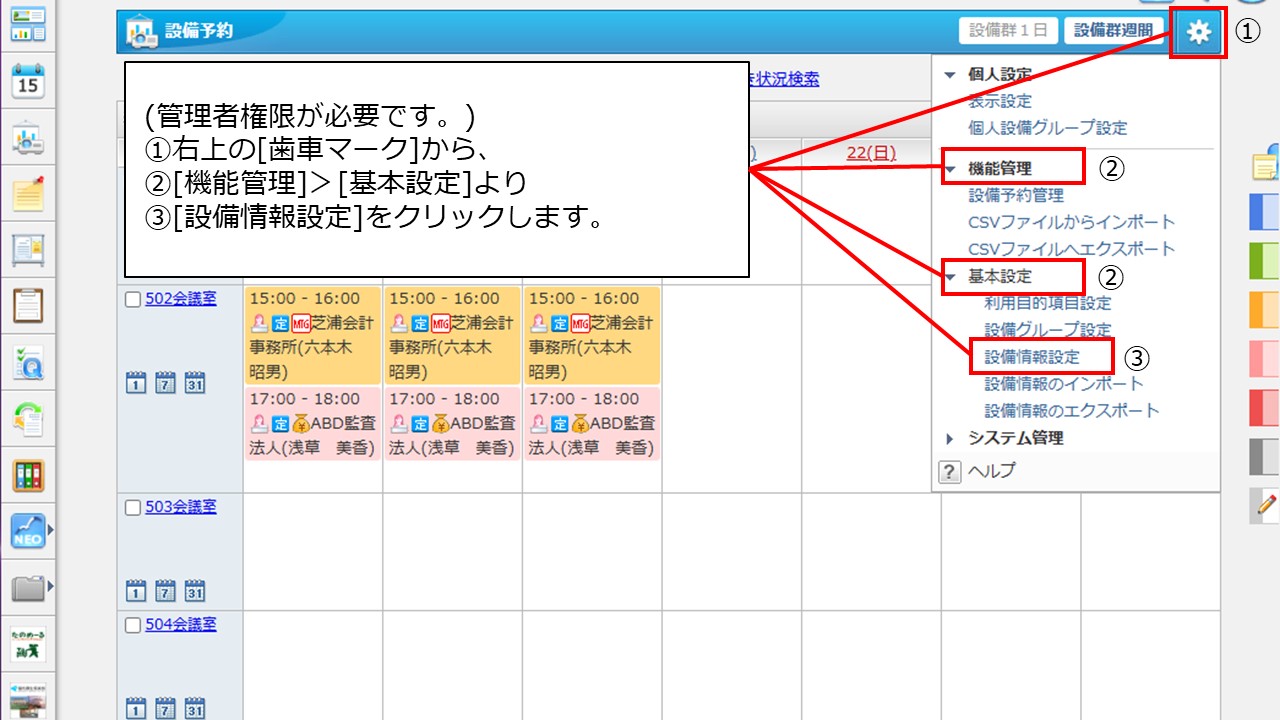Choose CSVファイルからインポート menu item
The width and height of the screenshot is (1280, 720).
coord(1071,222)
